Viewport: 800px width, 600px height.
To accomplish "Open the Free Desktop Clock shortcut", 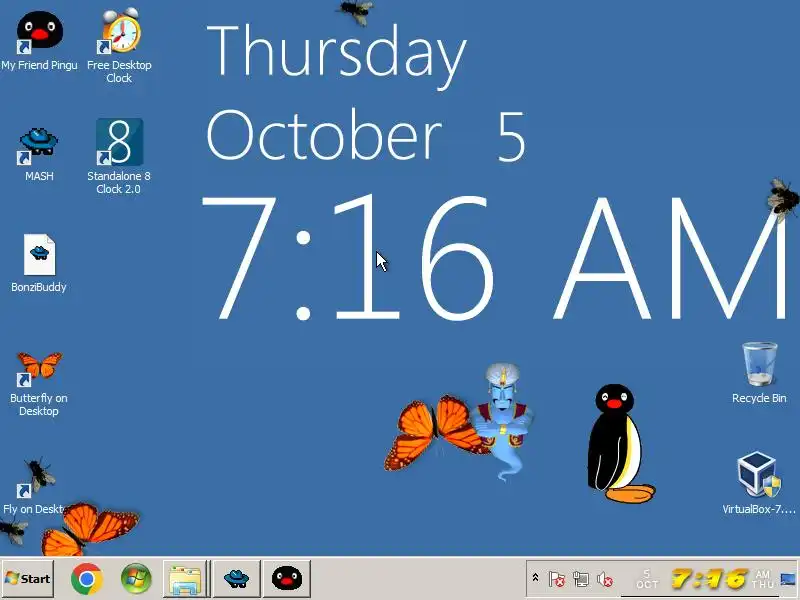I will (x=119, y=45).
